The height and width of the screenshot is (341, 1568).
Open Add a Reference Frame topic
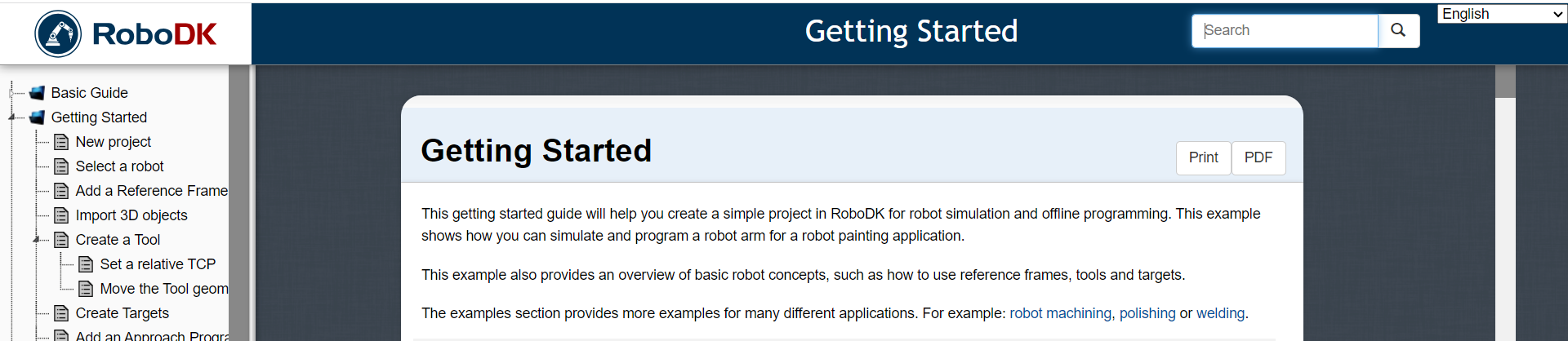[x=151, y=191]
